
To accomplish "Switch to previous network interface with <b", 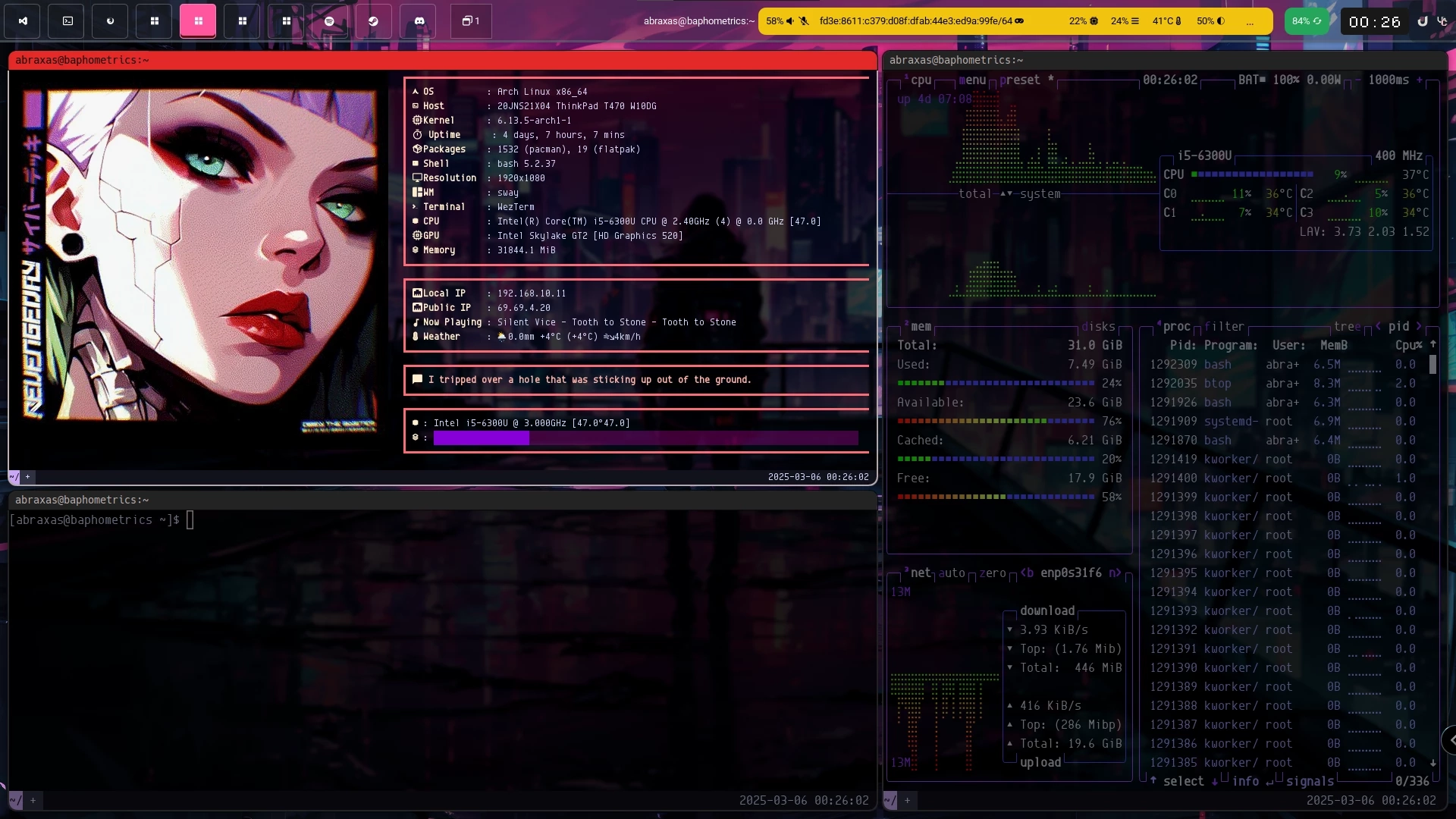I will (1027, 573).
